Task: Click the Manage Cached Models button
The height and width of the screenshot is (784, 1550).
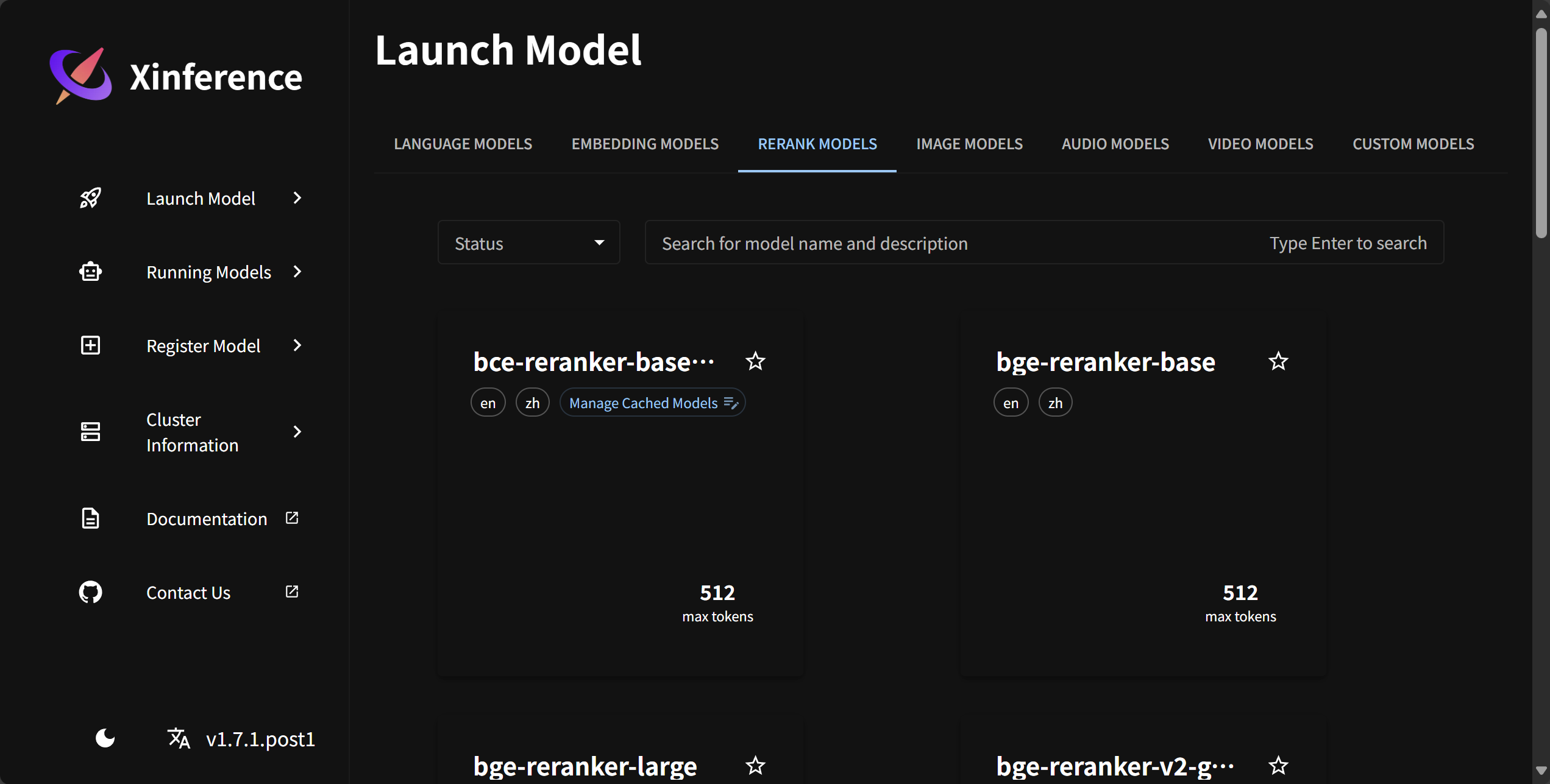Action: 652,403
